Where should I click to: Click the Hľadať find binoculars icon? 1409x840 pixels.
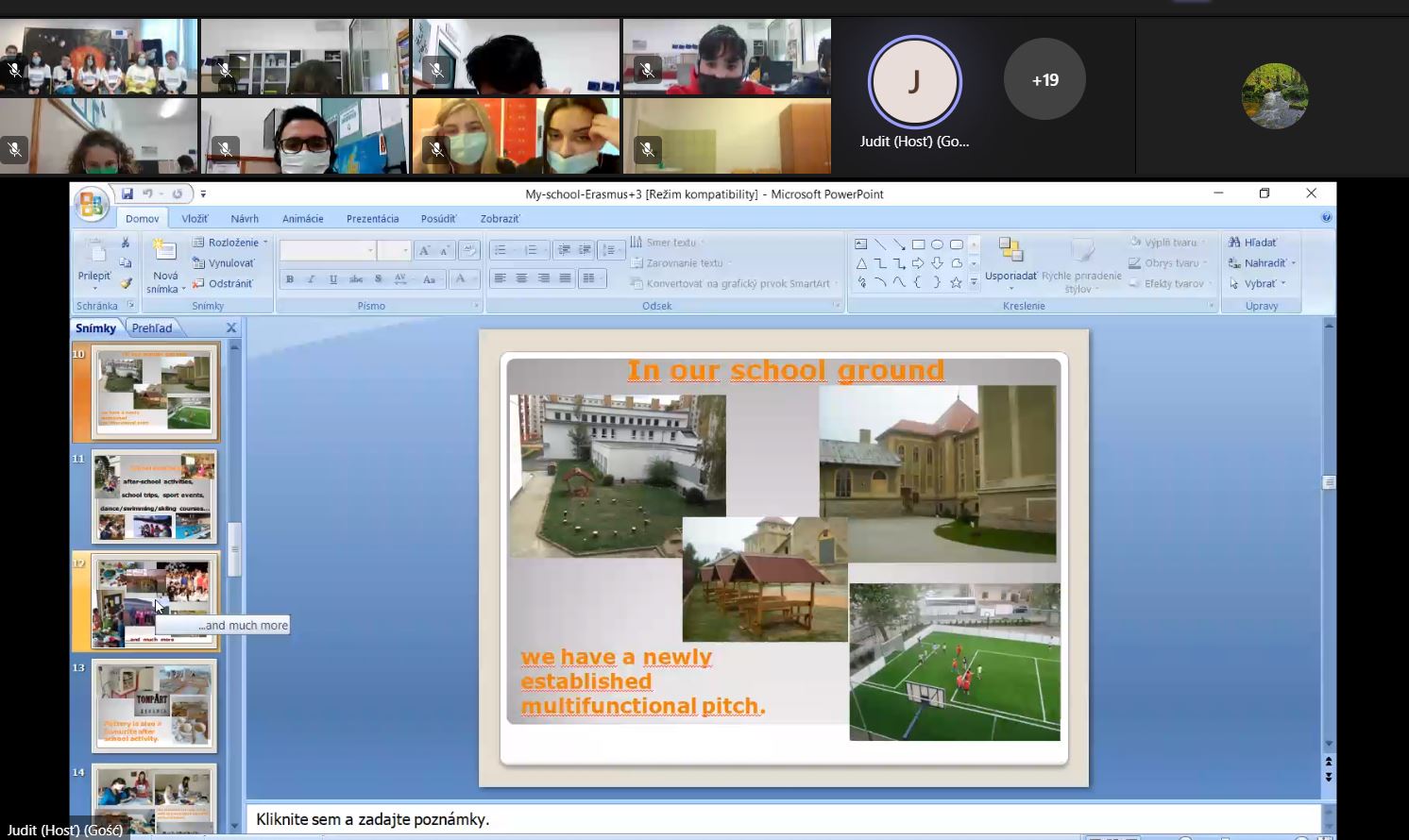click(1233, 243)
